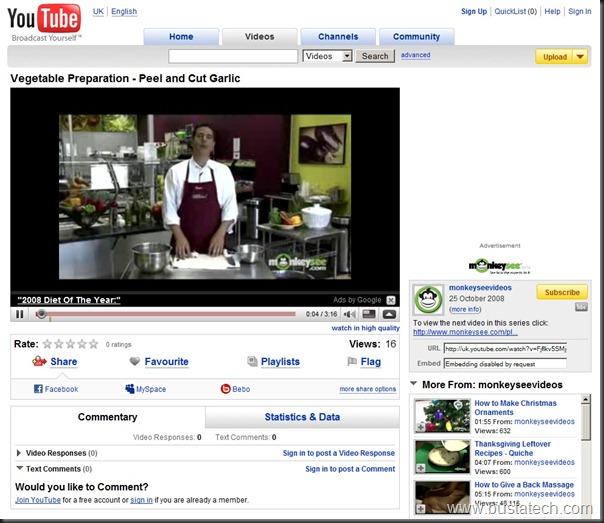Click the Search button

click(x=375, y=56)
